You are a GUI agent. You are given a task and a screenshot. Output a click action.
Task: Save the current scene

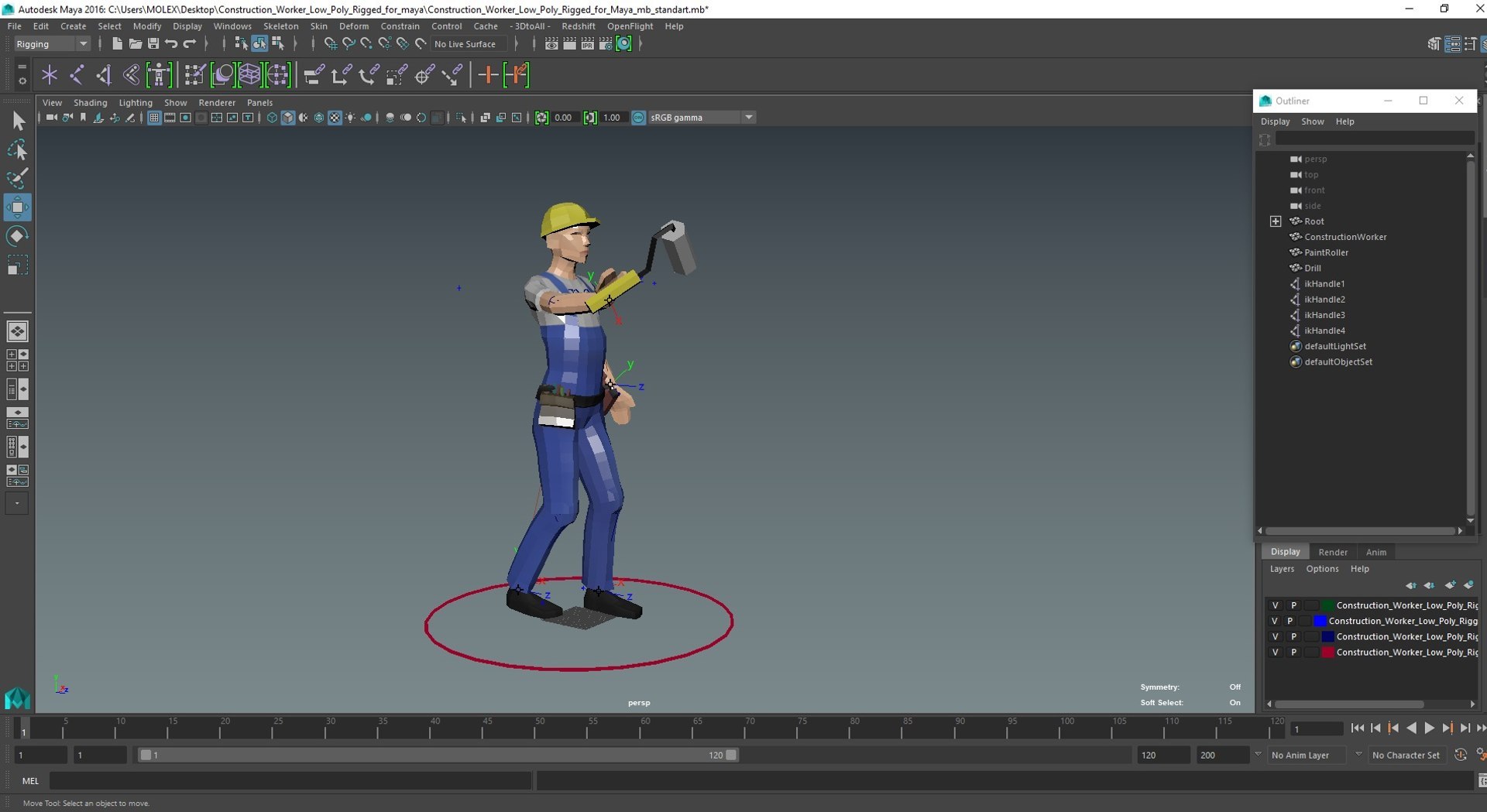click(153, 44)
